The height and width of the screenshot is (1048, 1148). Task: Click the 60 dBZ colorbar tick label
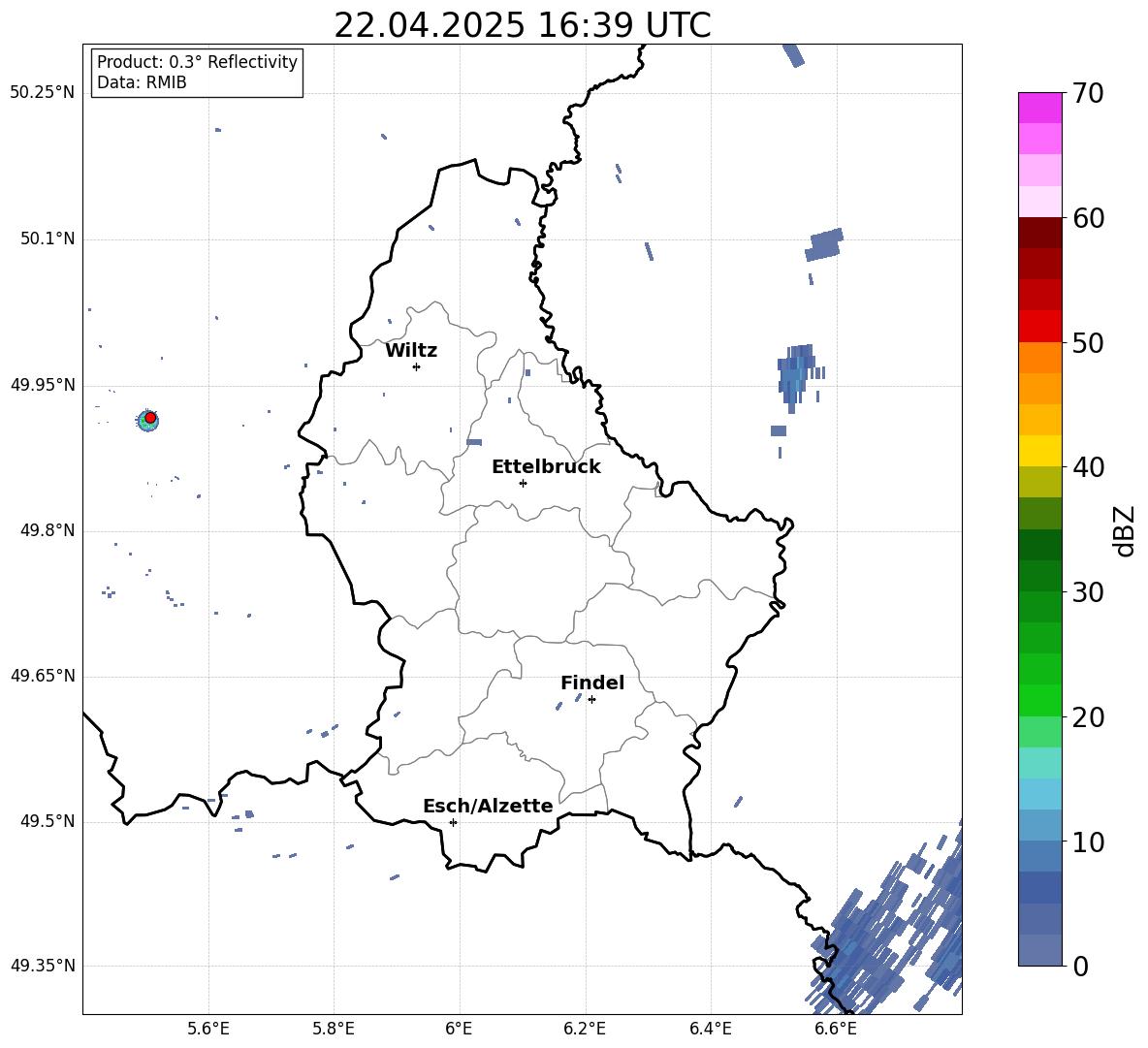coord(1088,218)
